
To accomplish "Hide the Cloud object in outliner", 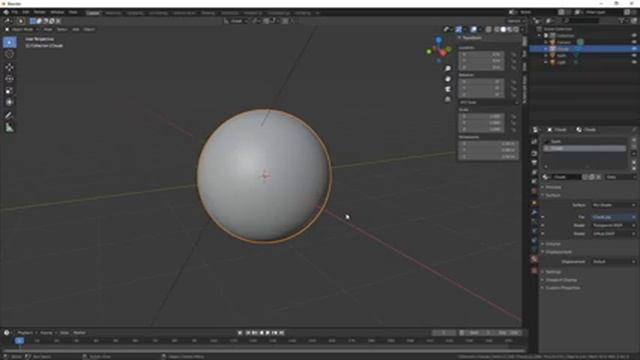I will tap(634, 49).
